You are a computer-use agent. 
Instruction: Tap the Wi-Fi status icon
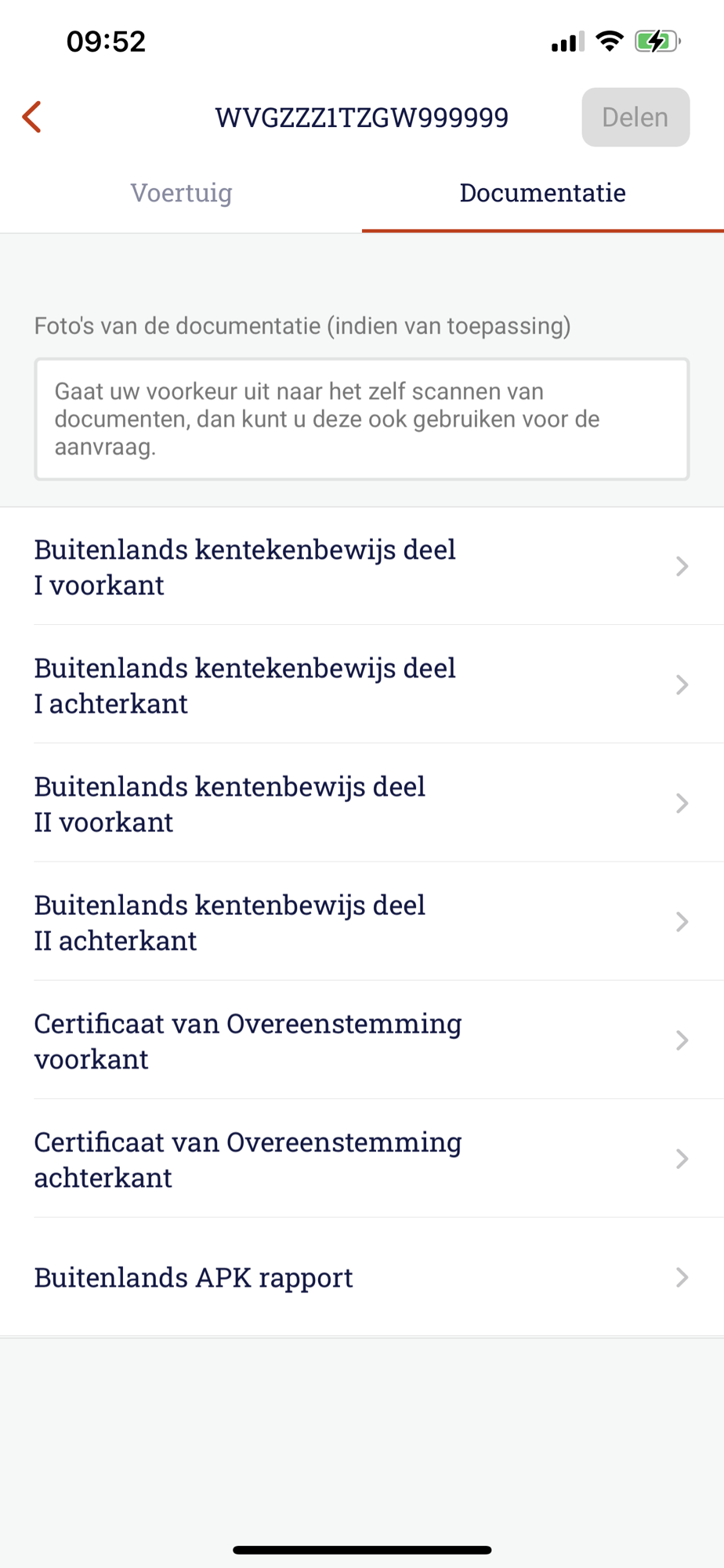click(x=609, y=41)
